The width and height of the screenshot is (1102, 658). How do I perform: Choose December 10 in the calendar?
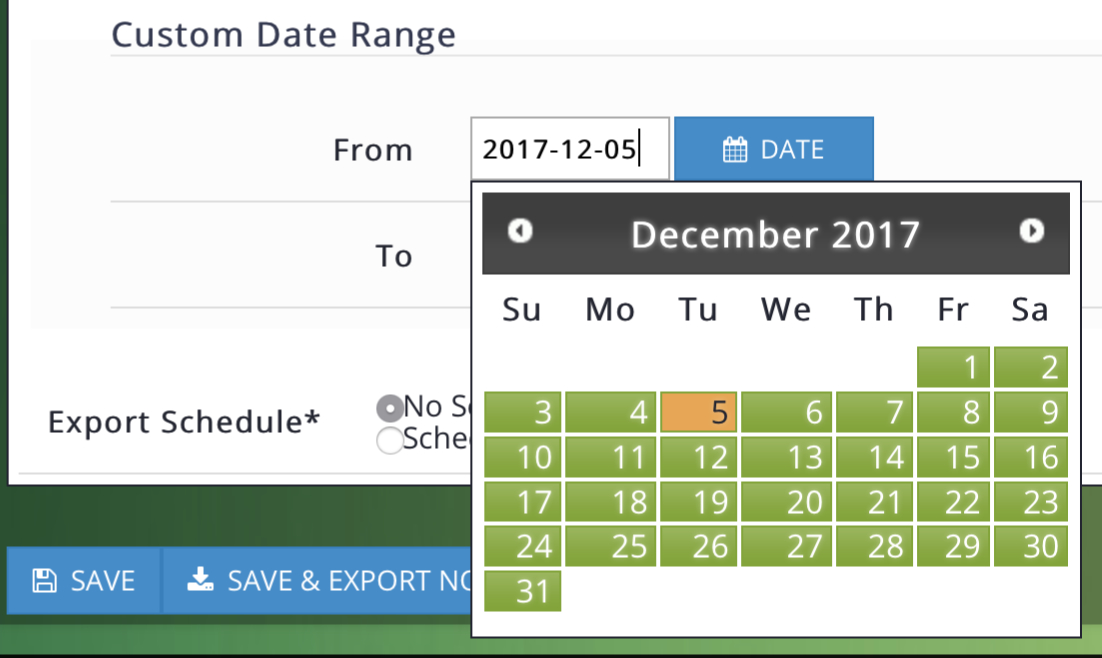522,457
